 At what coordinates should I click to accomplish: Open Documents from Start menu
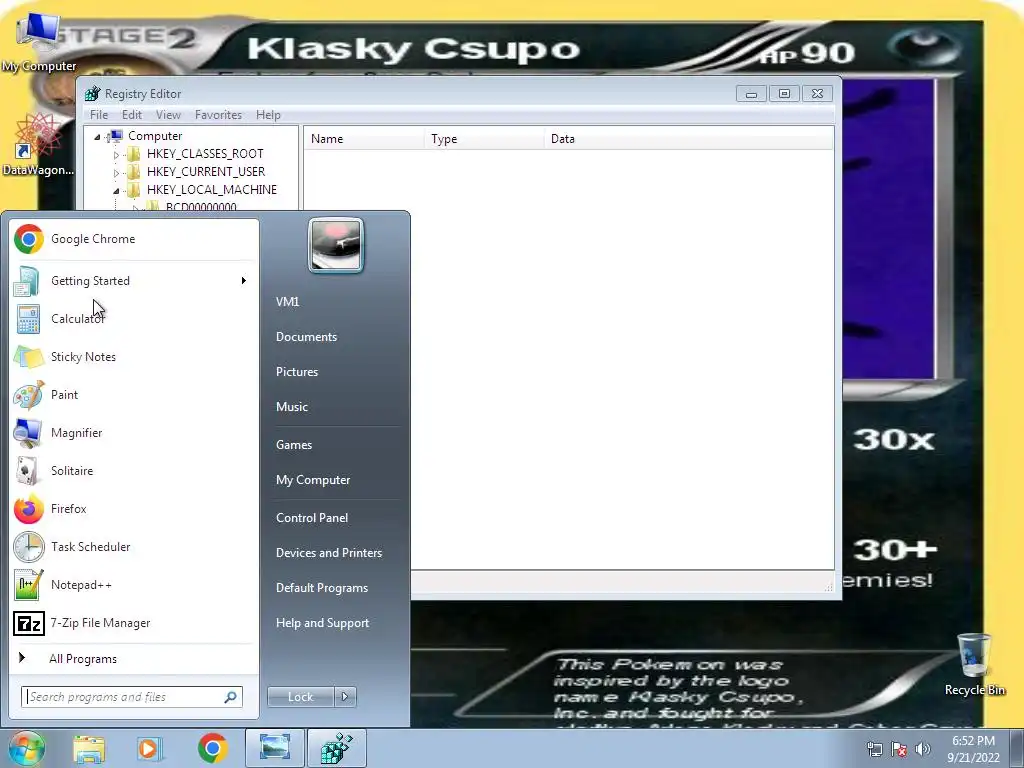tap(306, 337)
